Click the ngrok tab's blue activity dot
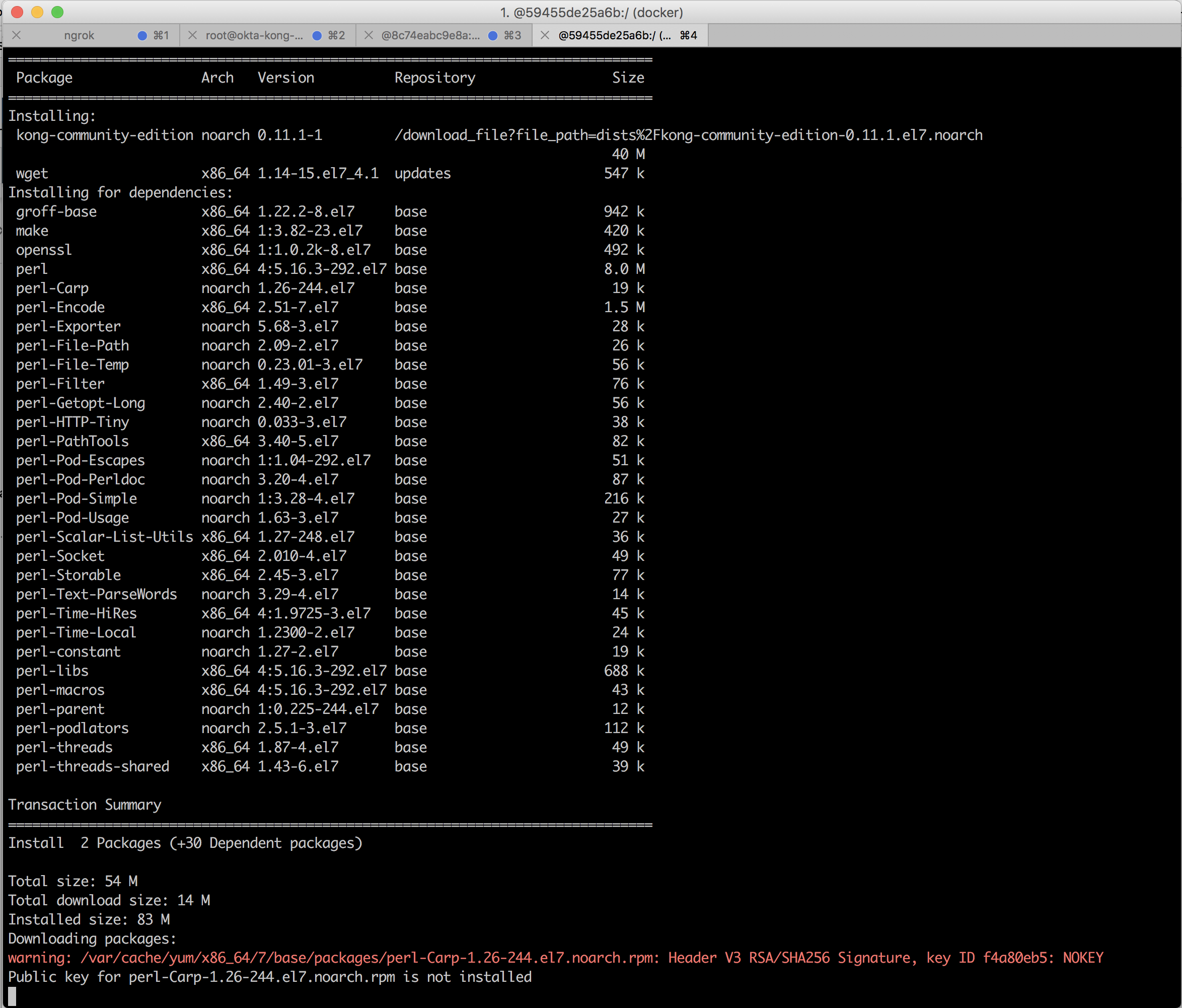 coord(142,35)
